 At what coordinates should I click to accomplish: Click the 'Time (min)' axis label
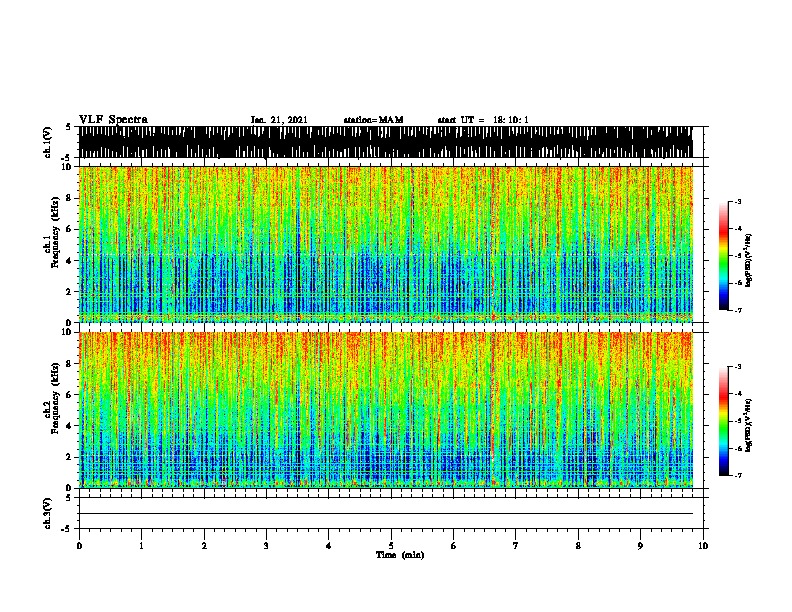(400, 555)
